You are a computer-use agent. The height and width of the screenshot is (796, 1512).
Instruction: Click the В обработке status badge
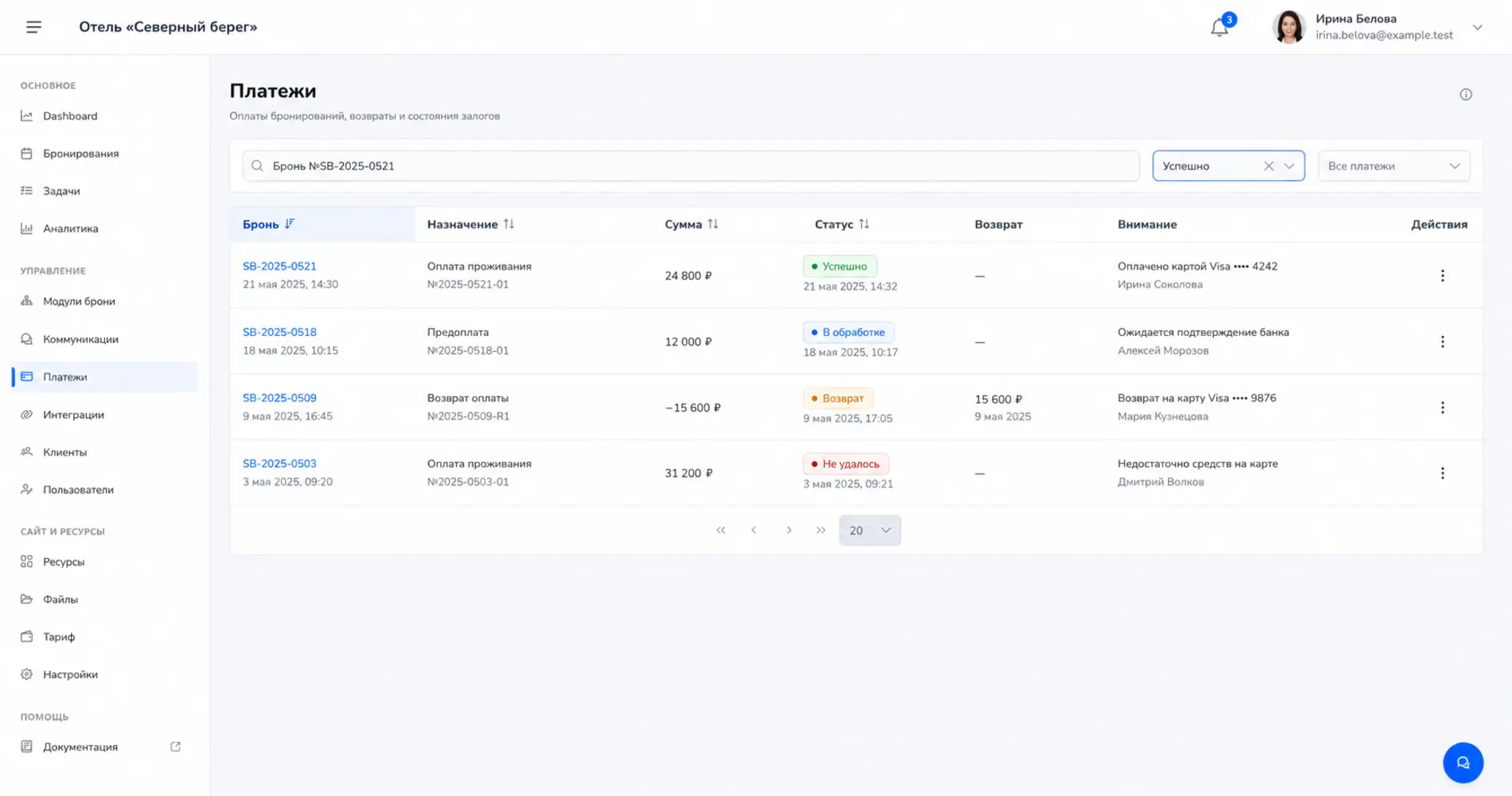[x=848, y=332]
